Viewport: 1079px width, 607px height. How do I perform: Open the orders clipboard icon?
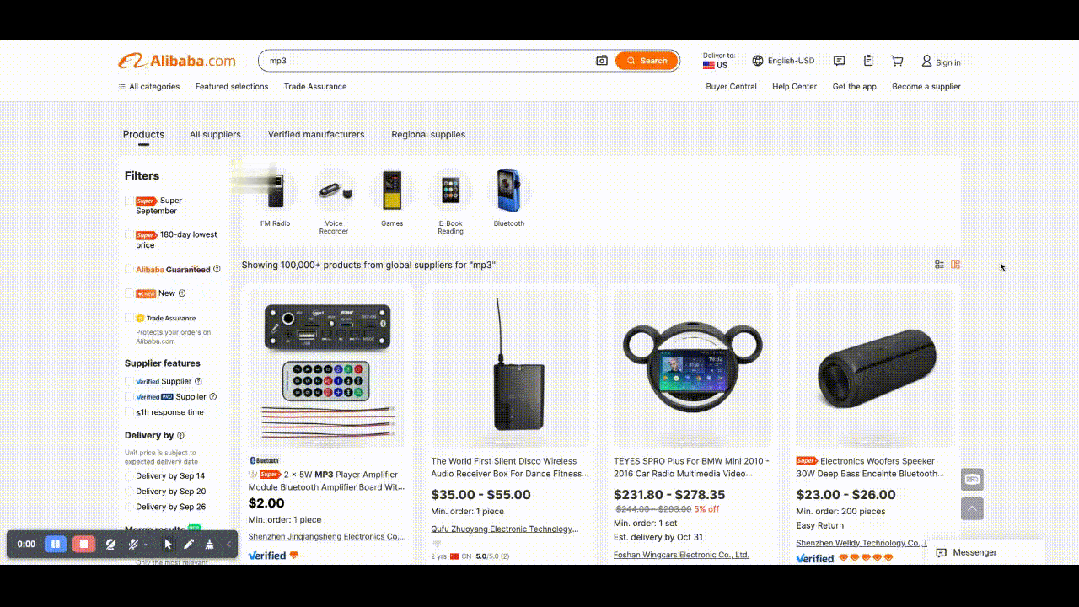868,61
